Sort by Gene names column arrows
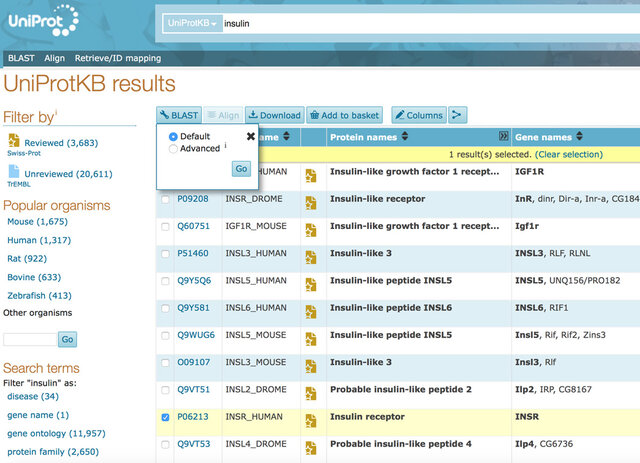 coord(579,136)
